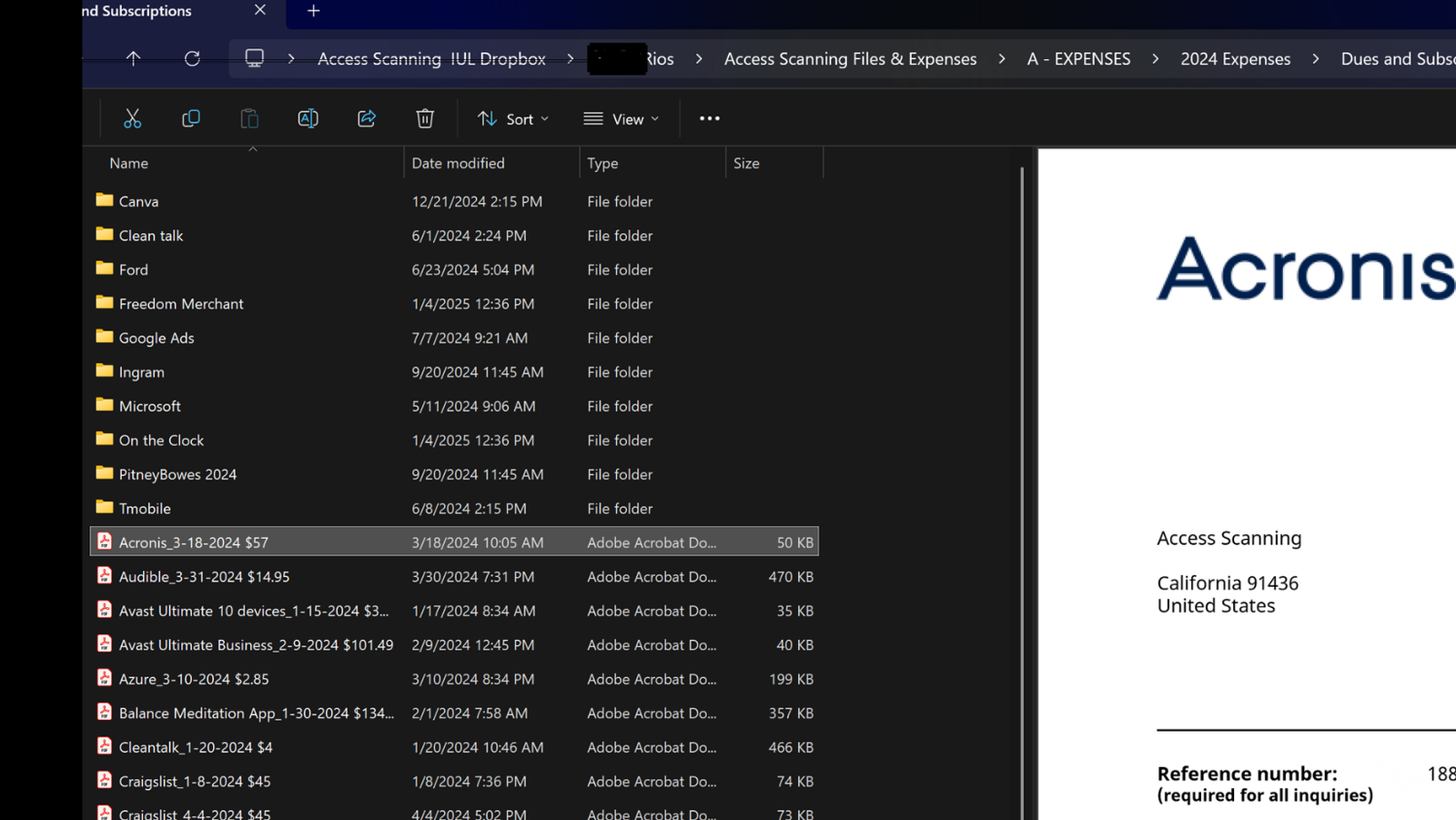Screen dimensions: 1456x820
Task: Click the Delete trash icon
Action: (x=425, y=118)
